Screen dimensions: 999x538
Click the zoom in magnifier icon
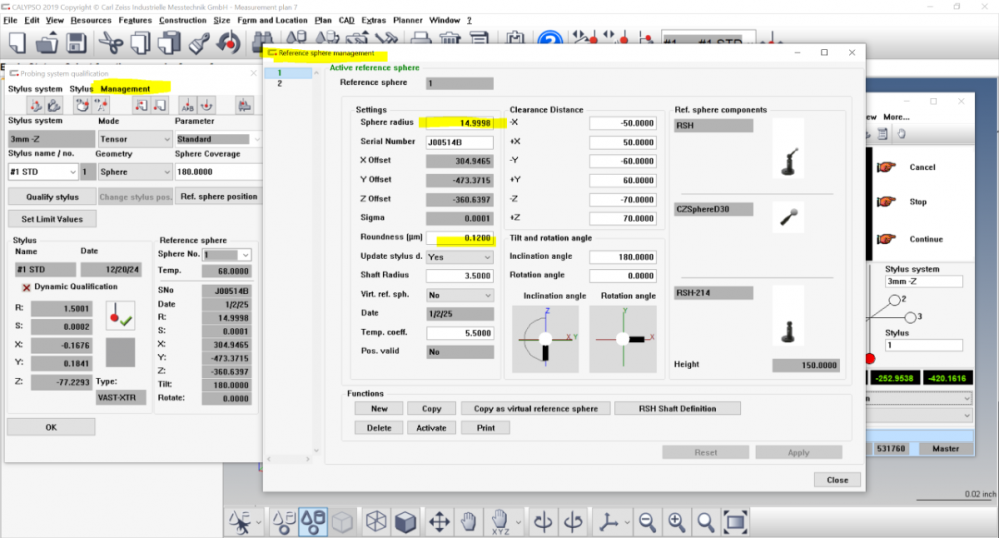point(677,522)
